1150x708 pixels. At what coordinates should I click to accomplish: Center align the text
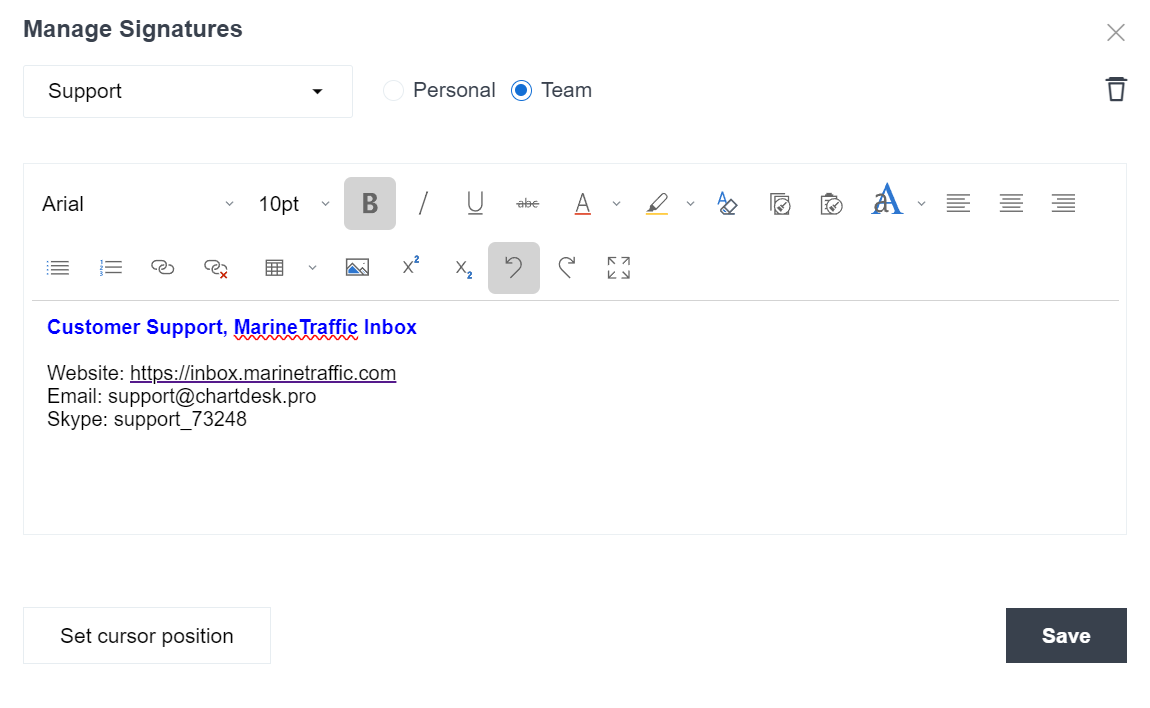(1011, 203)
